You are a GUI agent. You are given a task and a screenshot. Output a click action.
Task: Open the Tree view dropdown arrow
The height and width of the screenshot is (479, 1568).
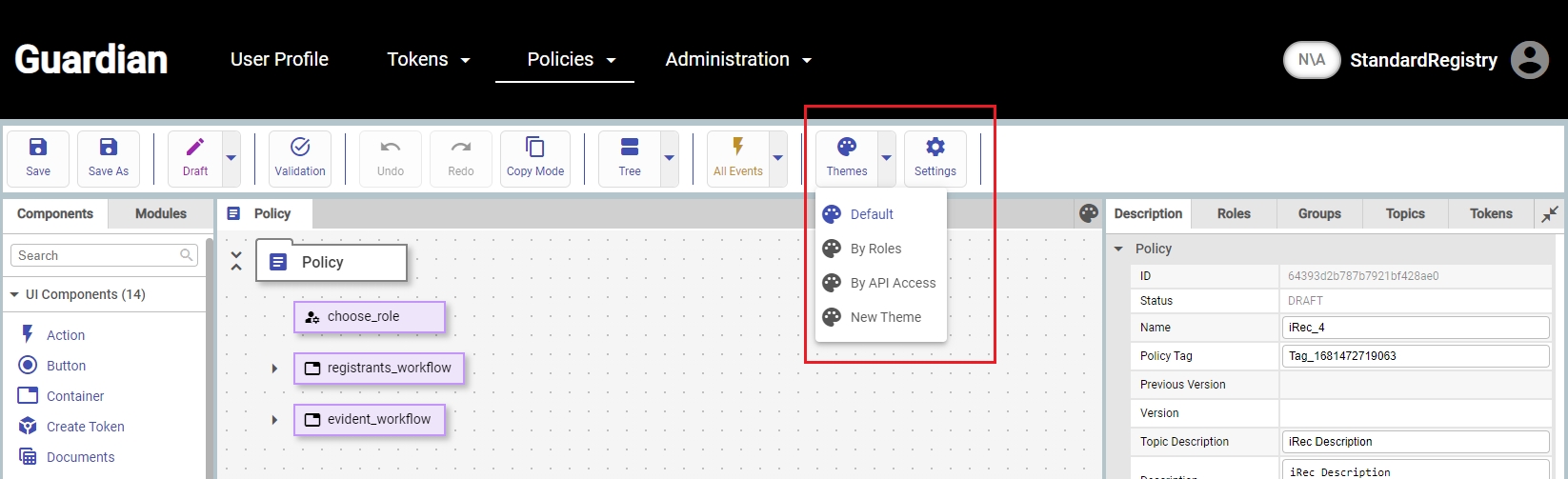669,158
